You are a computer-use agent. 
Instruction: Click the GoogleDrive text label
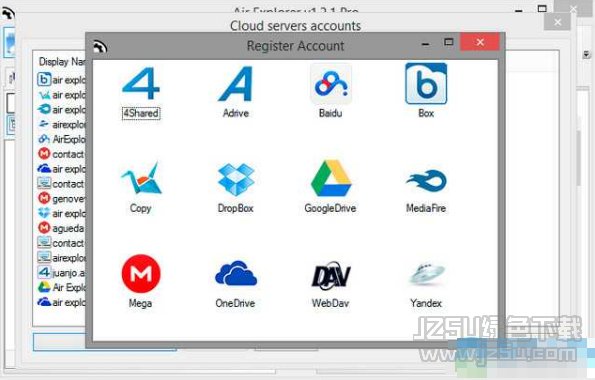coord(330,208)
